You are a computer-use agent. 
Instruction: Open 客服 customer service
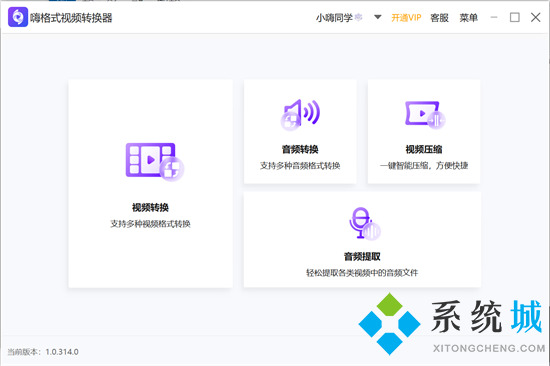click(x=439, y=18)
